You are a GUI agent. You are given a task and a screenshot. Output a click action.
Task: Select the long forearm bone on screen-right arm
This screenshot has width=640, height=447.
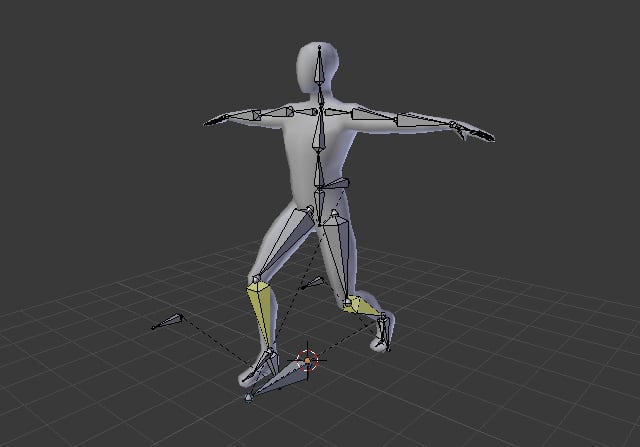tap(421, 121)
